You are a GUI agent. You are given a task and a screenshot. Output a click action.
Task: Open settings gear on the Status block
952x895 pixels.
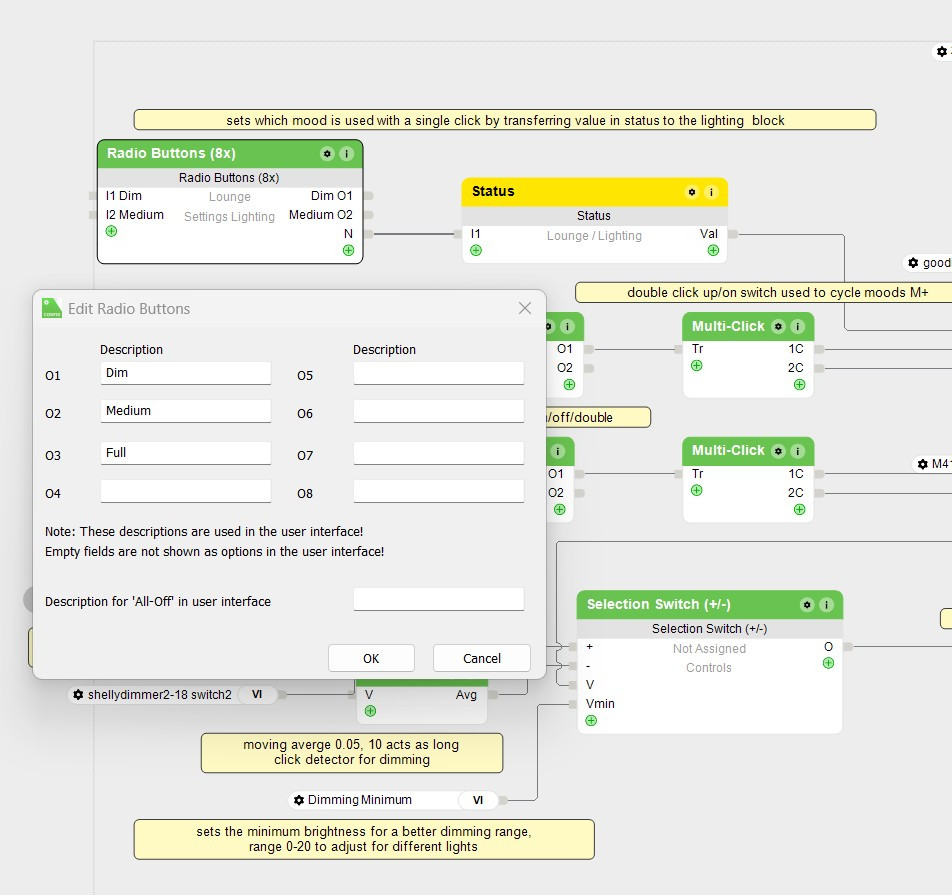coord(692,192)
